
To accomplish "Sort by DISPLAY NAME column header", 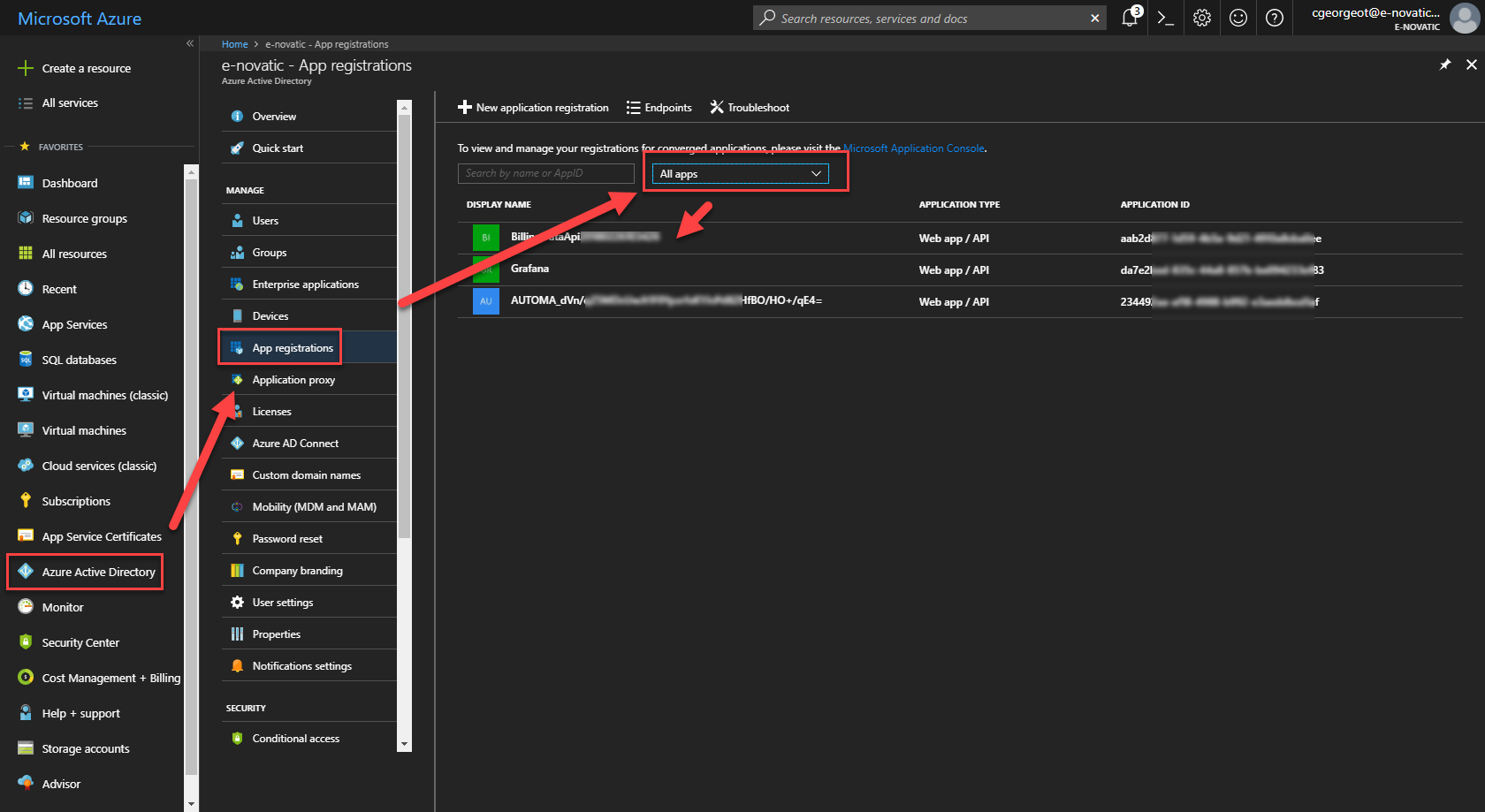I will pyautogui.click(x=499, y=205).
